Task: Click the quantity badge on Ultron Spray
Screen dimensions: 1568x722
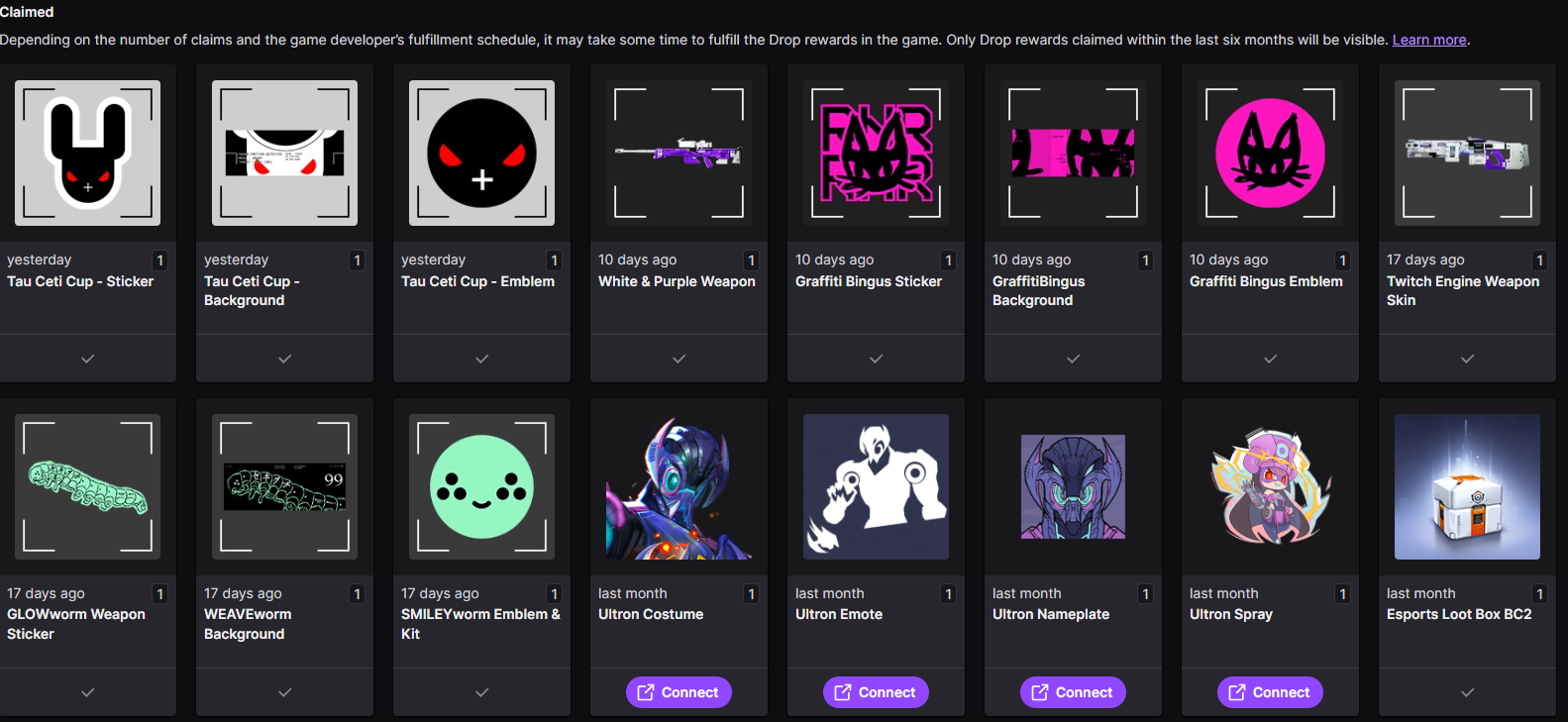Action: [1342, 594]
